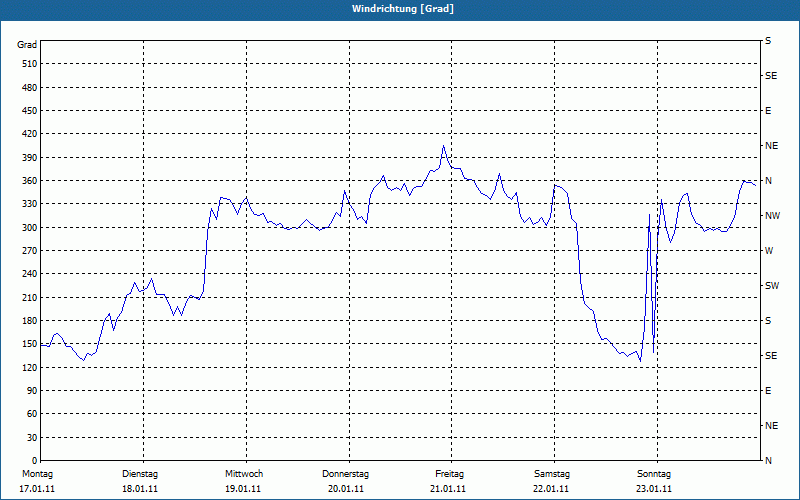Click the 0 value on left axis
Viewport: 800px width, 500px height.
pos(34,461)
